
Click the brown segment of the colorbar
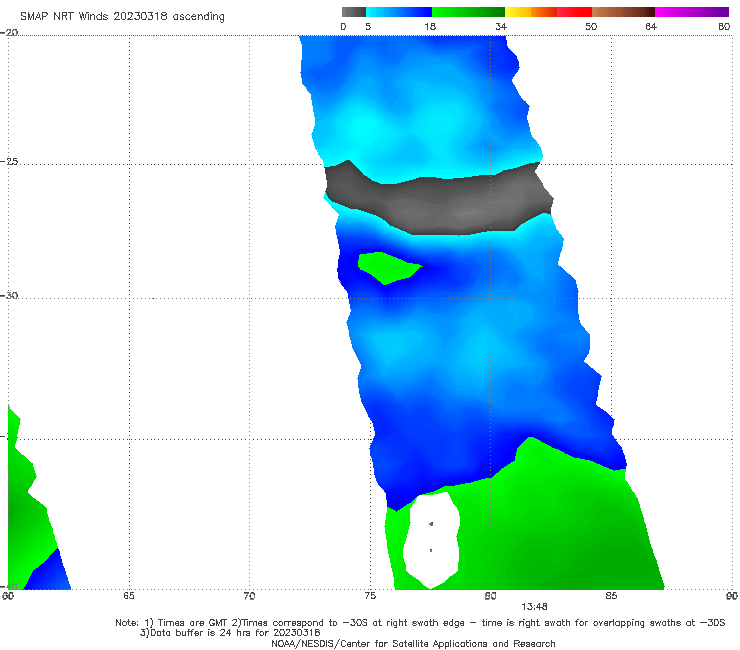tap(623, 12)
